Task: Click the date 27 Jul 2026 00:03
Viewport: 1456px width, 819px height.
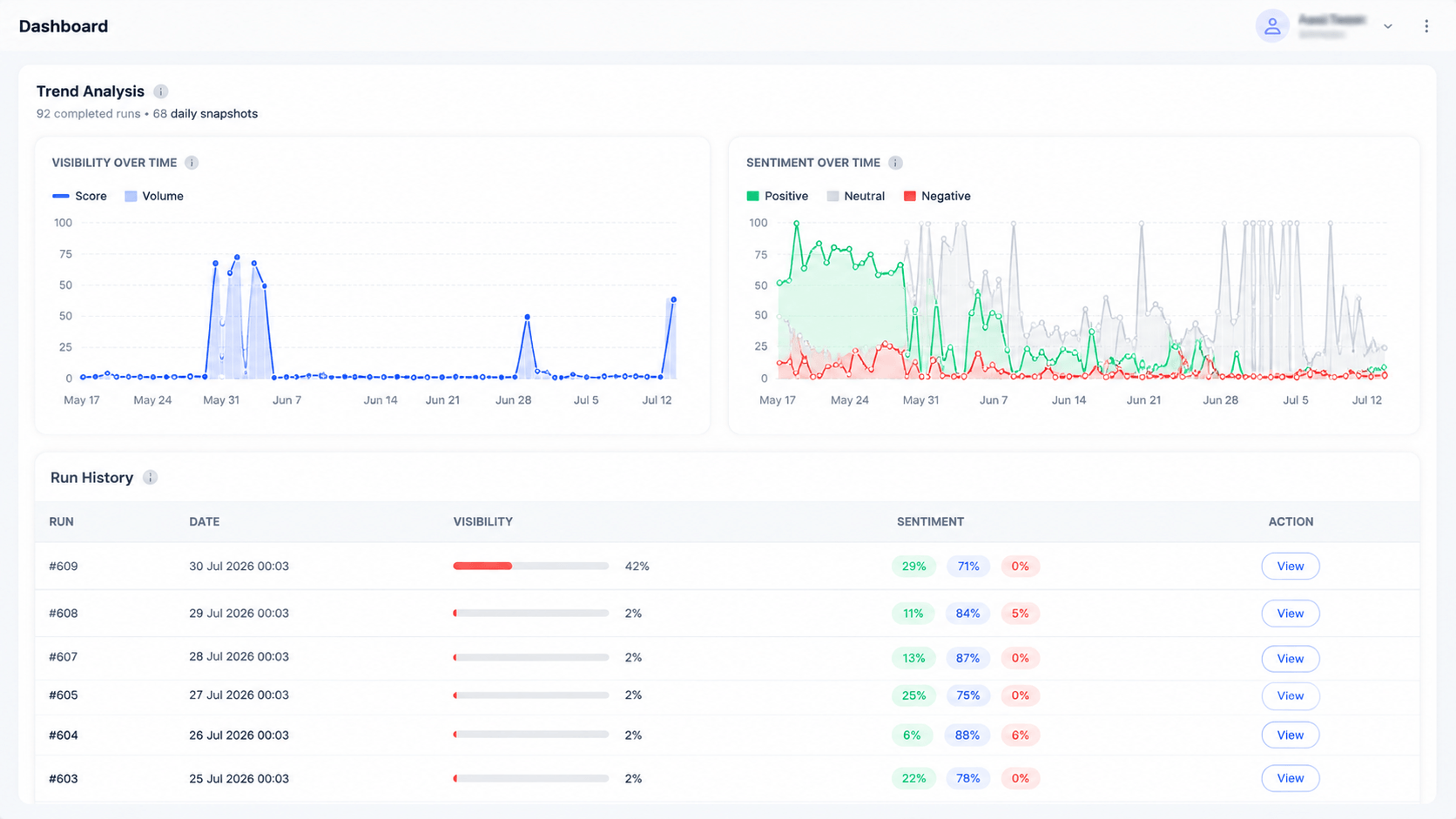Action: tap(239, 695)
